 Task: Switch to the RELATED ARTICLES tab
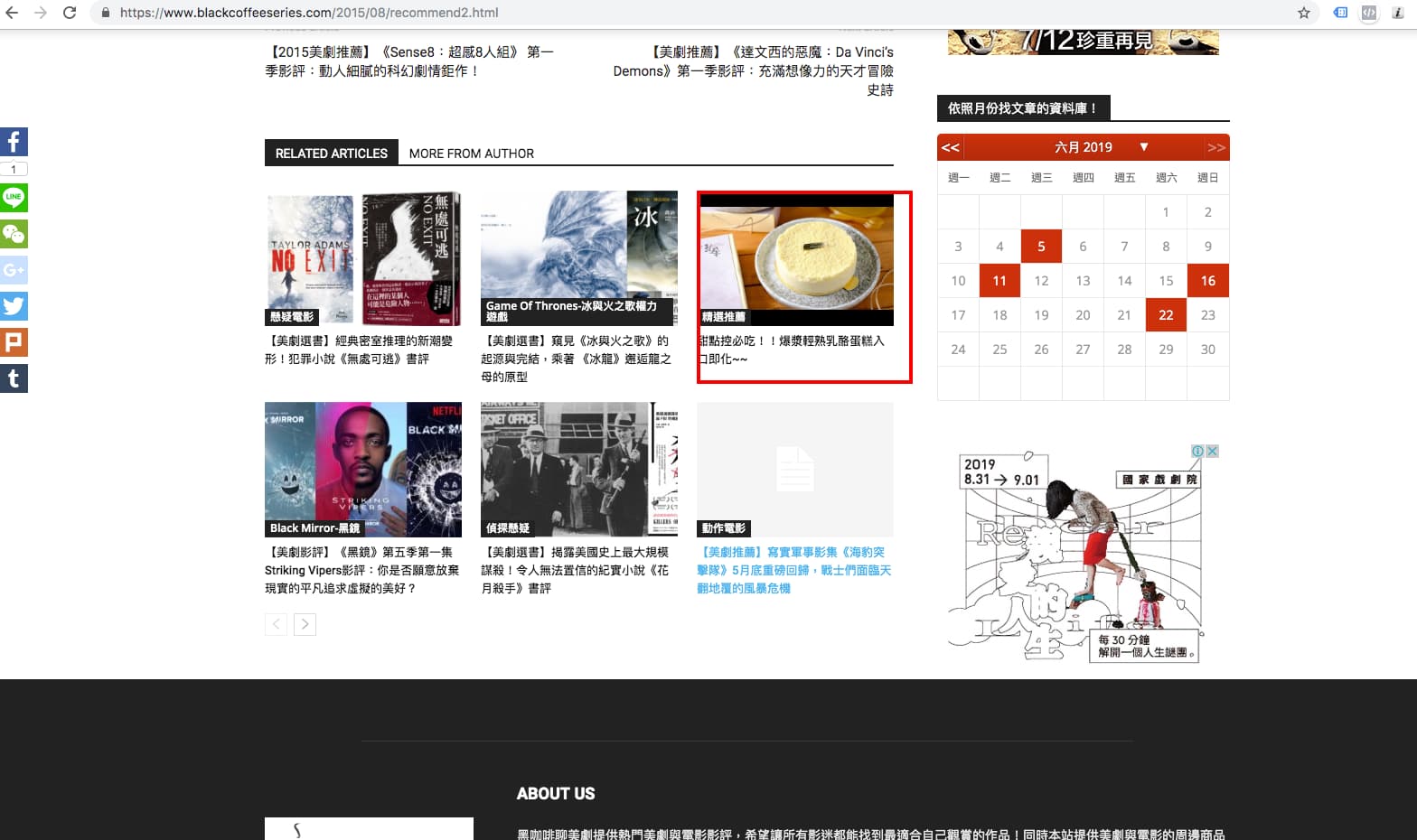click(331, 154)
